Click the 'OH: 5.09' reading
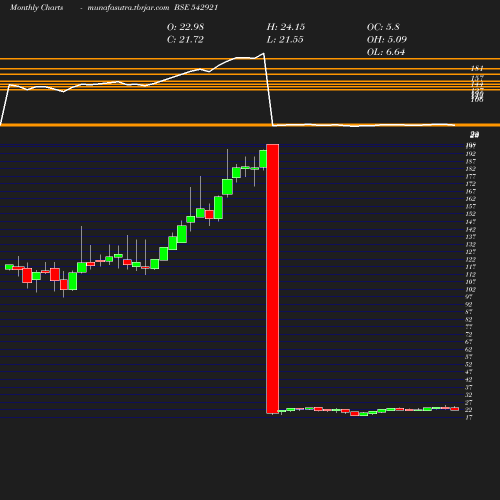This screenshot has height=500, width=500. (x=387, y=39)
